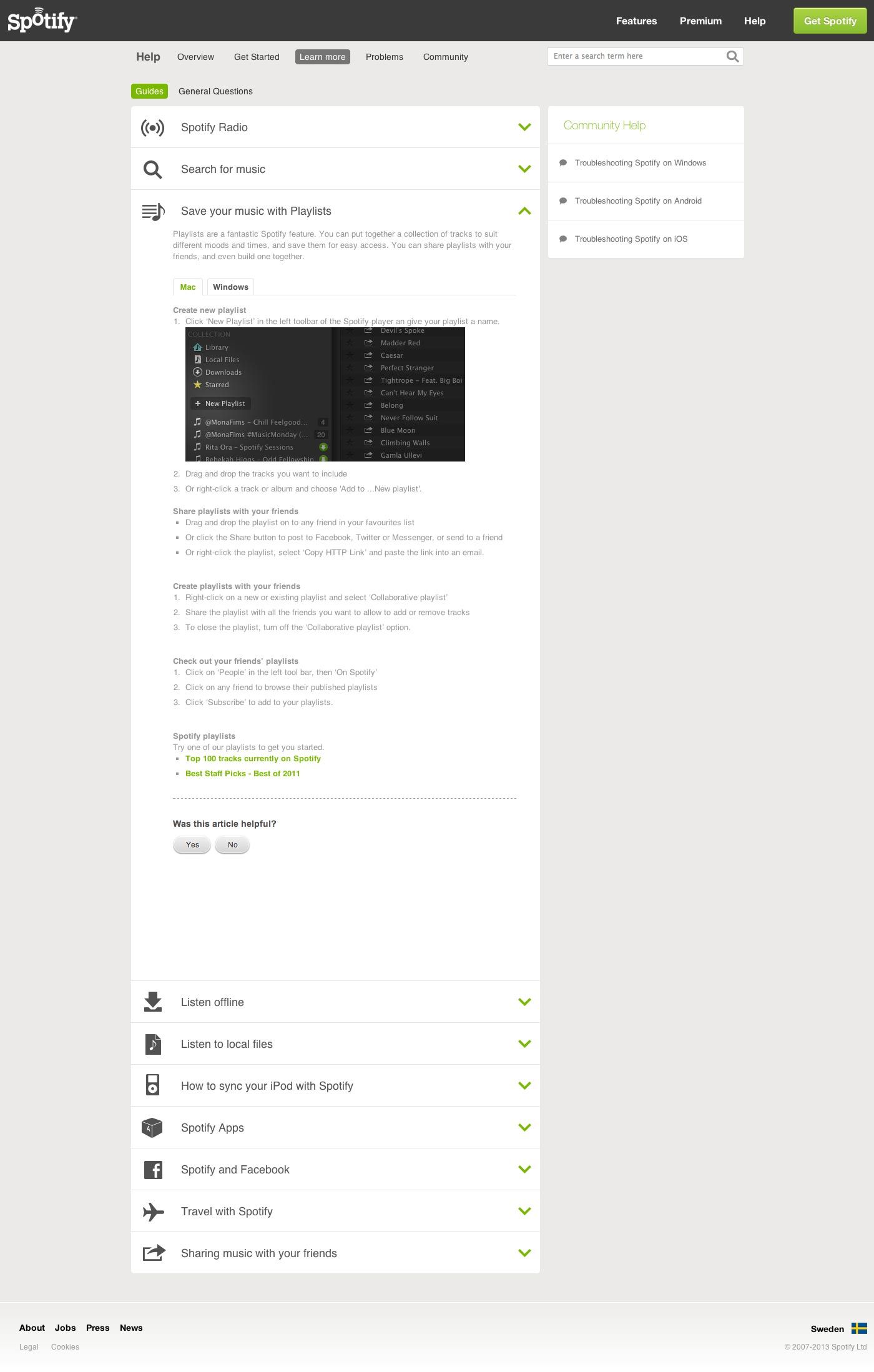Click the Facebook icon beside Spotify and Facebook
The height and width of the screenshot is (1372, 874).
click(x=153, y=1170)
